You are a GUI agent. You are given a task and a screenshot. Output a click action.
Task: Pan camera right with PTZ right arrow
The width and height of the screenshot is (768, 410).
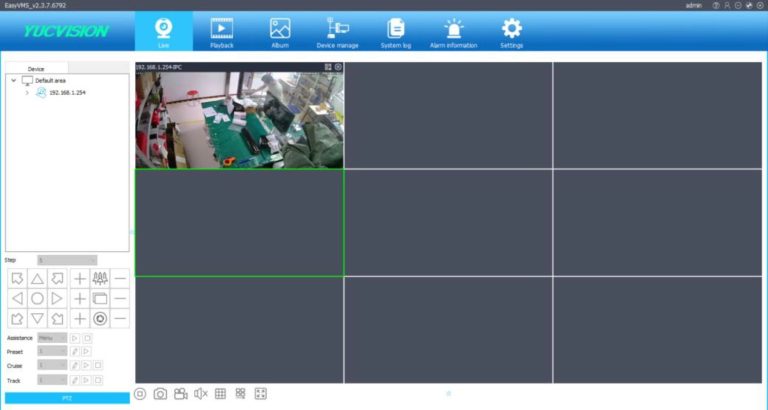57,298
